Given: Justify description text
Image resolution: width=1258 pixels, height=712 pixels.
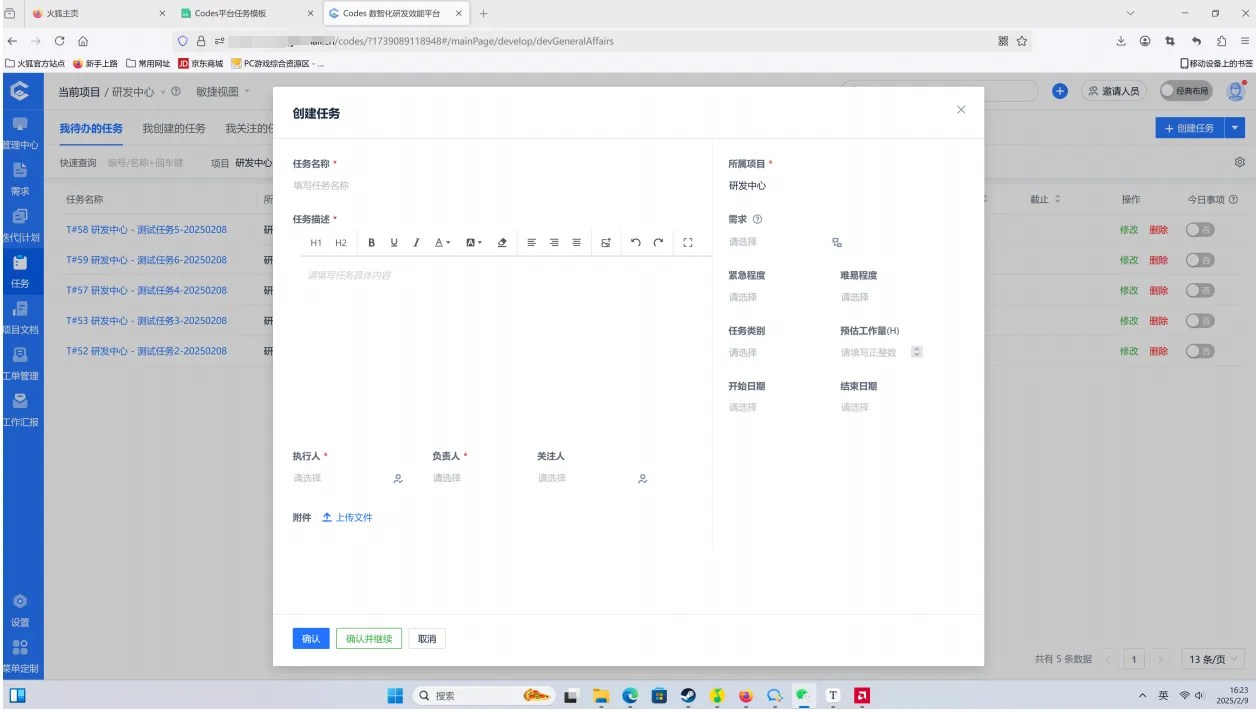Looking at the screenshot, I should (x=577, y=243).
